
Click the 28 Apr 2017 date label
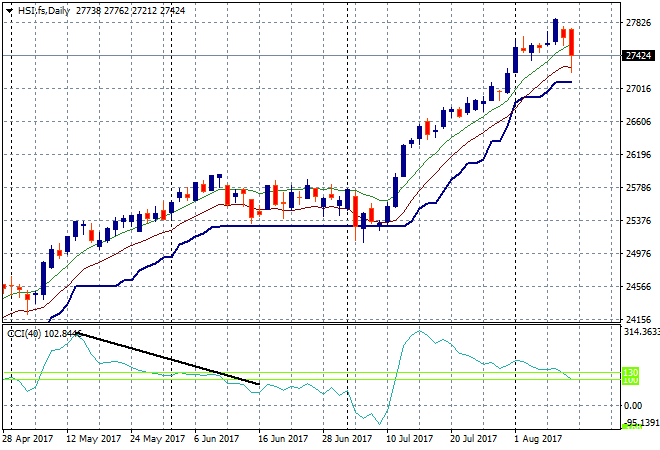[29, 438]
